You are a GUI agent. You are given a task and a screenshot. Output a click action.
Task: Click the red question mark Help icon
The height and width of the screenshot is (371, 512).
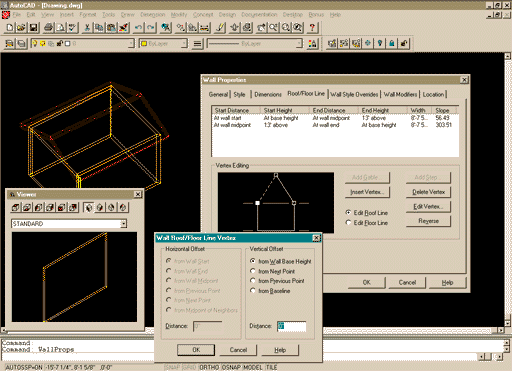[312, 27]
